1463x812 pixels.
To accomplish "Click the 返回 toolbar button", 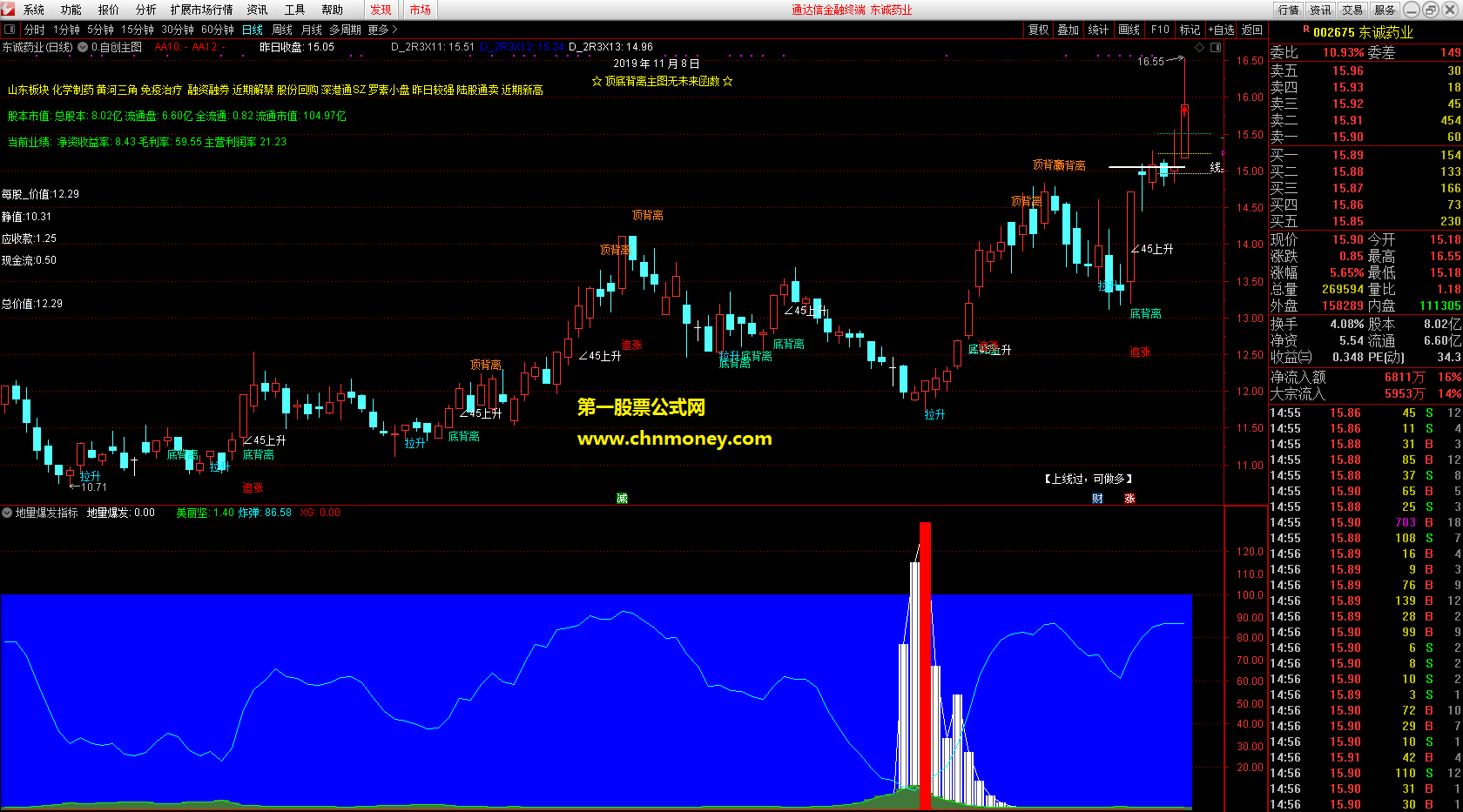I will tap(1252, 30).
